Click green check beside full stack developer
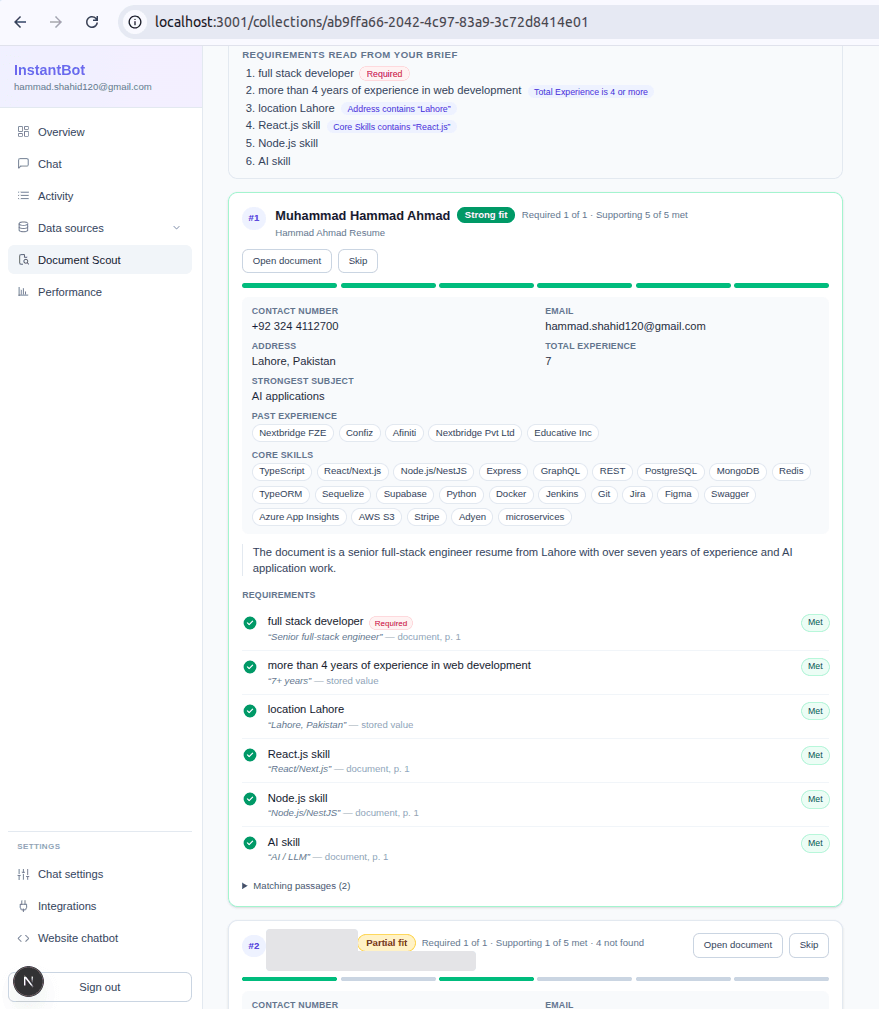879x1009 pixels. click(x=250, y=623)
